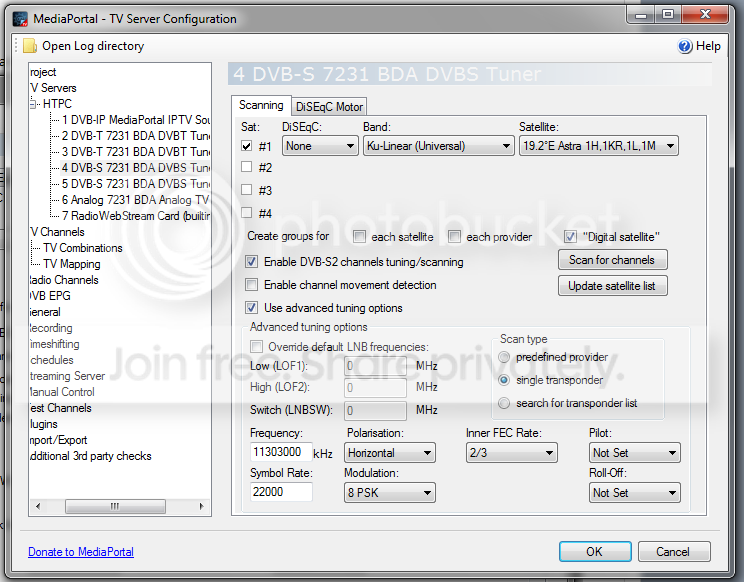Open Additional 3rd party checks
744x582 pixels.
[x=91, y=456]
